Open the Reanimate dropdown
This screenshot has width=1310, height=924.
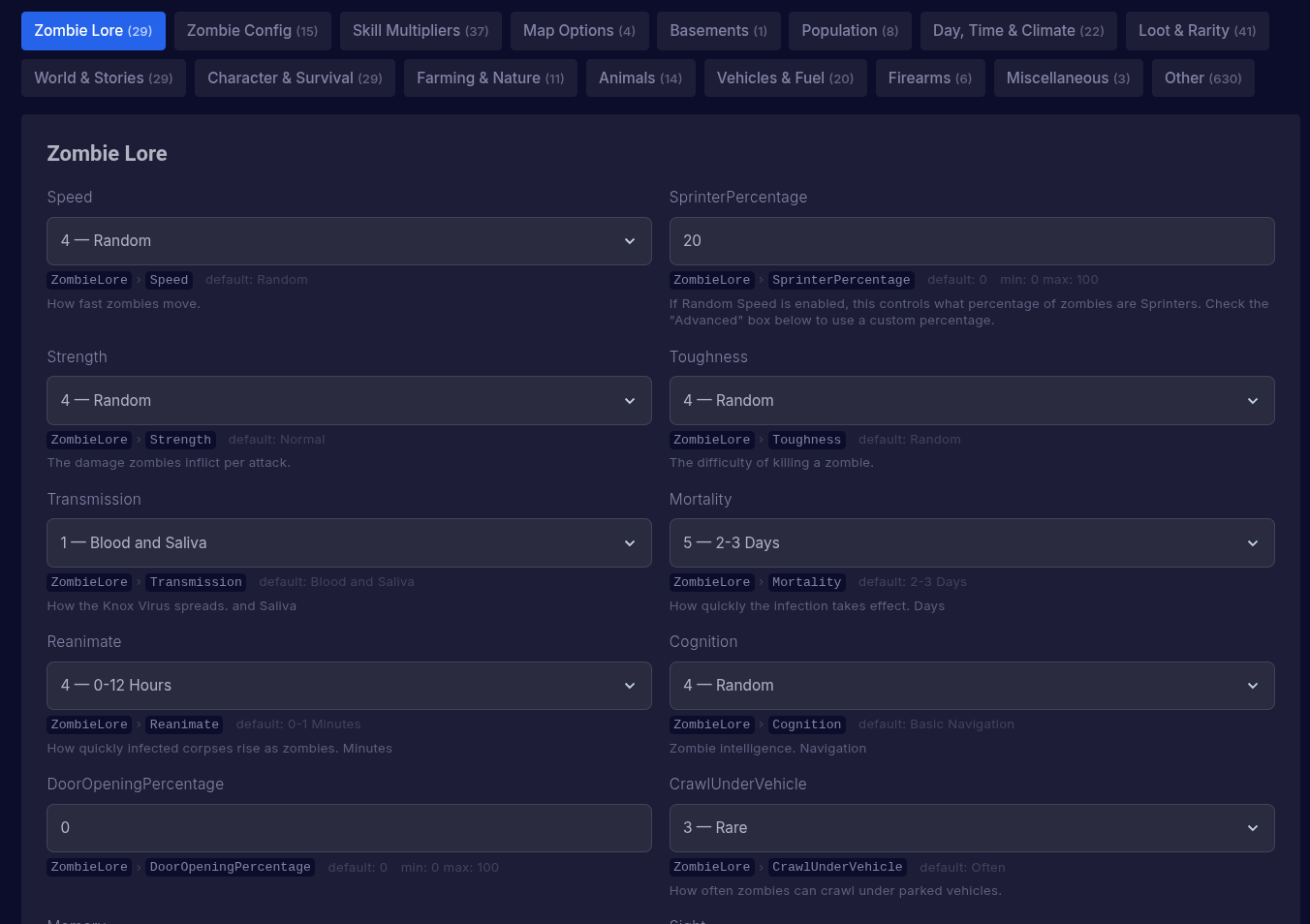349,685
